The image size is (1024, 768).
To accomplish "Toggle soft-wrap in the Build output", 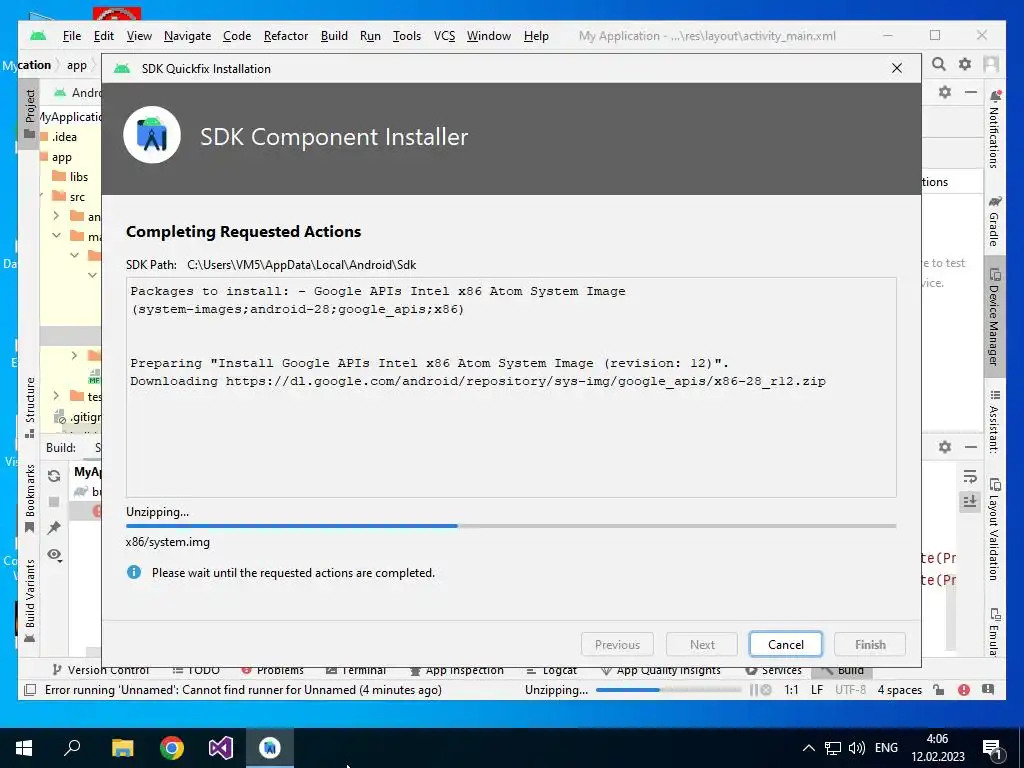I will click(x=970, y=476).
